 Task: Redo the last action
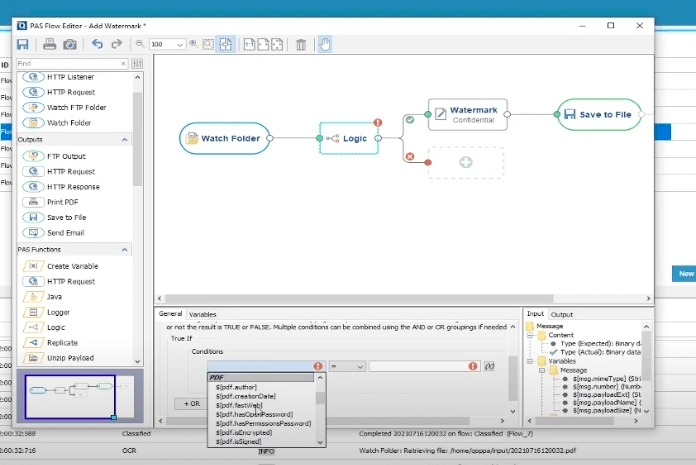click(116, 44)
